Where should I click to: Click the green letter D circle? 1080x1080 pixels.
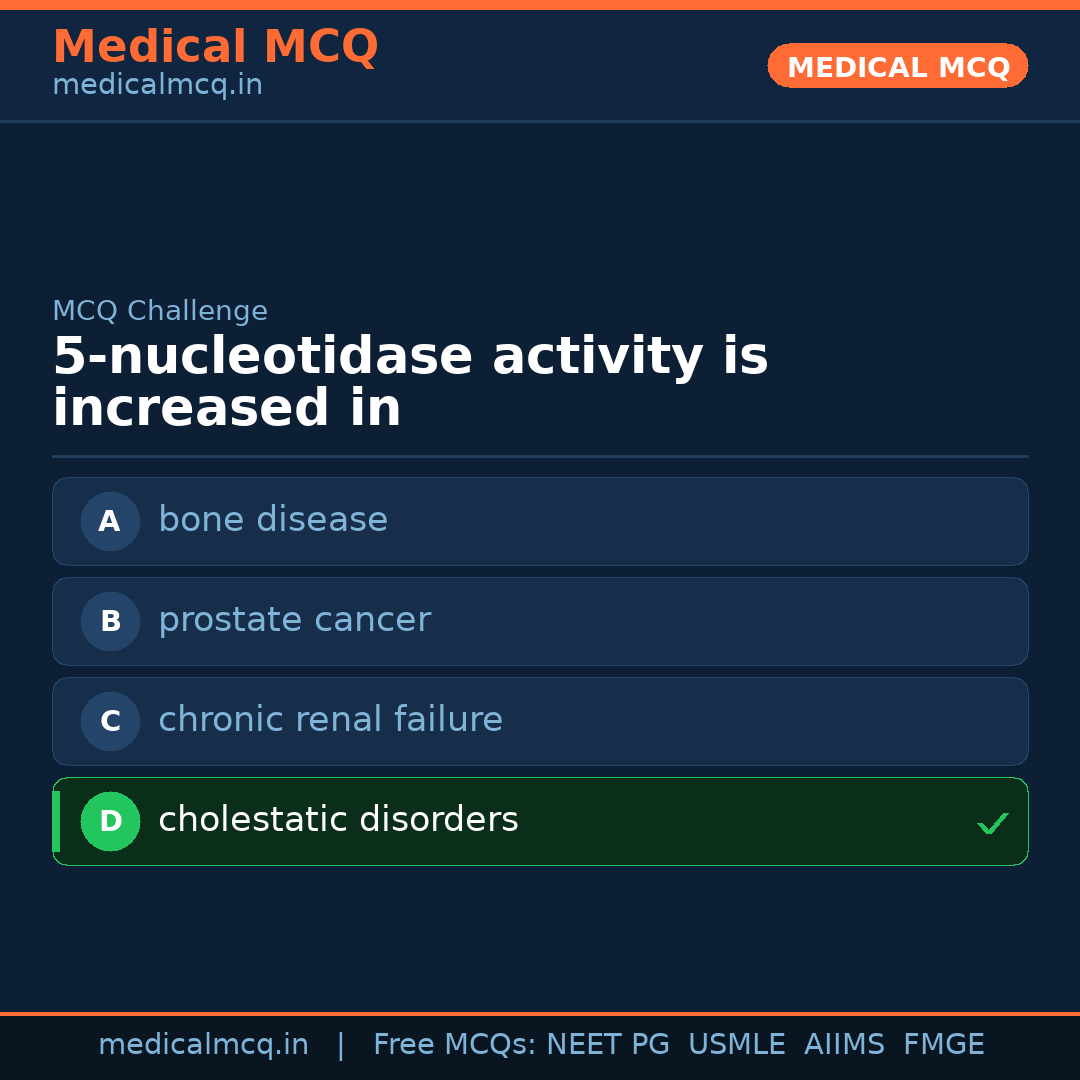pyautogui.click(x=110, y=821)
